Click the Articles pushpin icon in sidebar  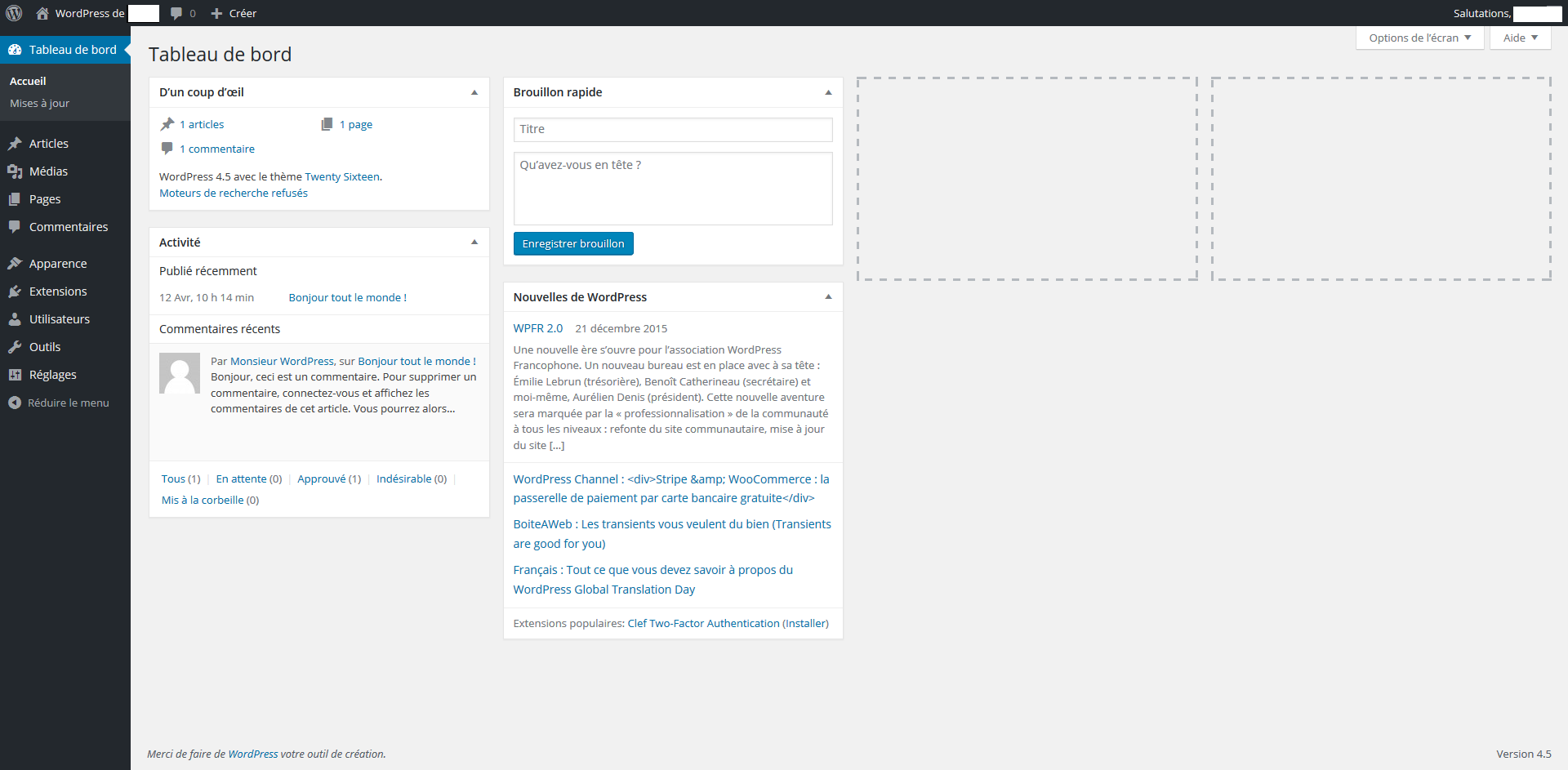(15, 144)
